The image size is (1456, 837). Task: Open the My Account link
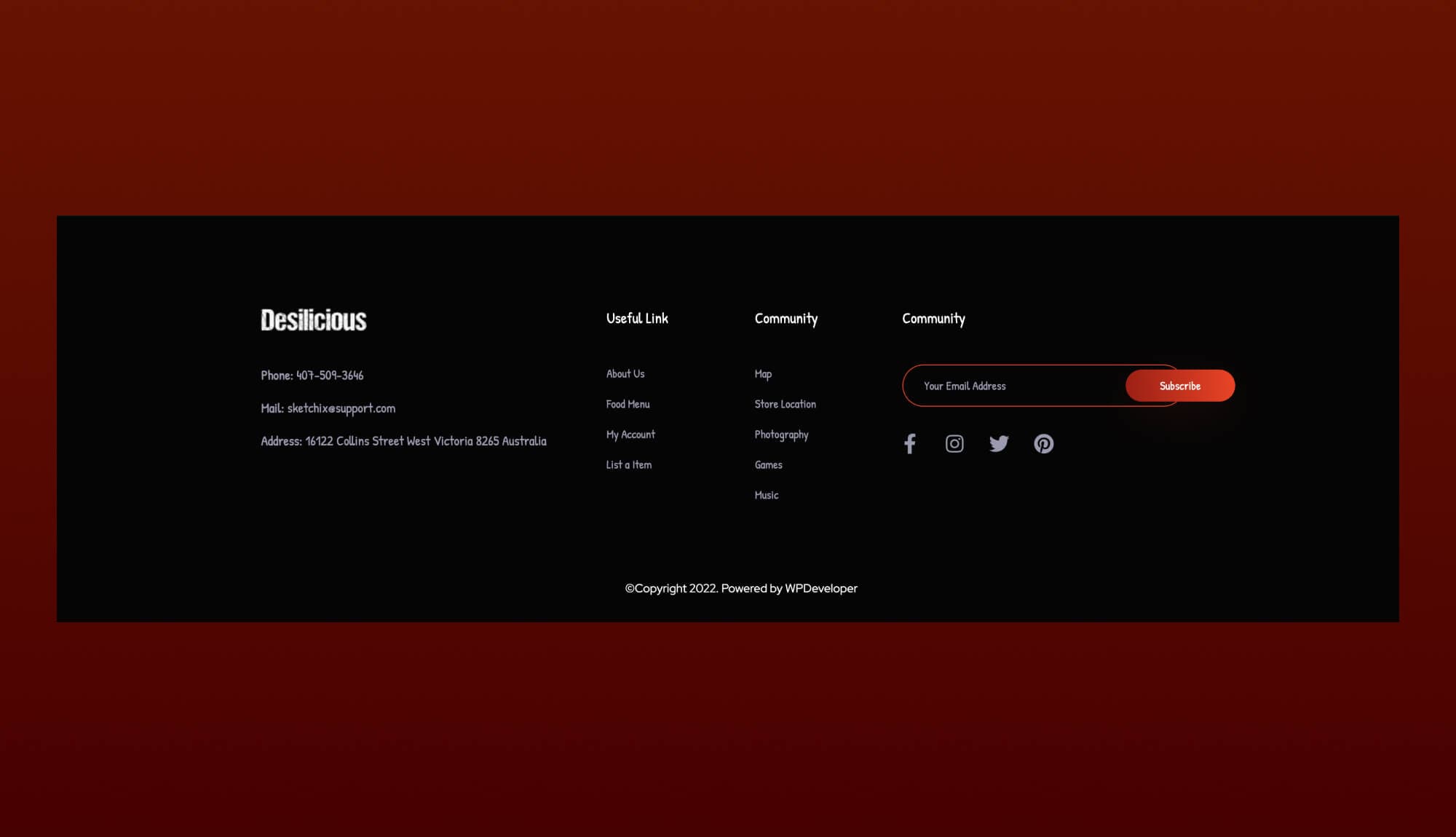[x=630, y=435]
